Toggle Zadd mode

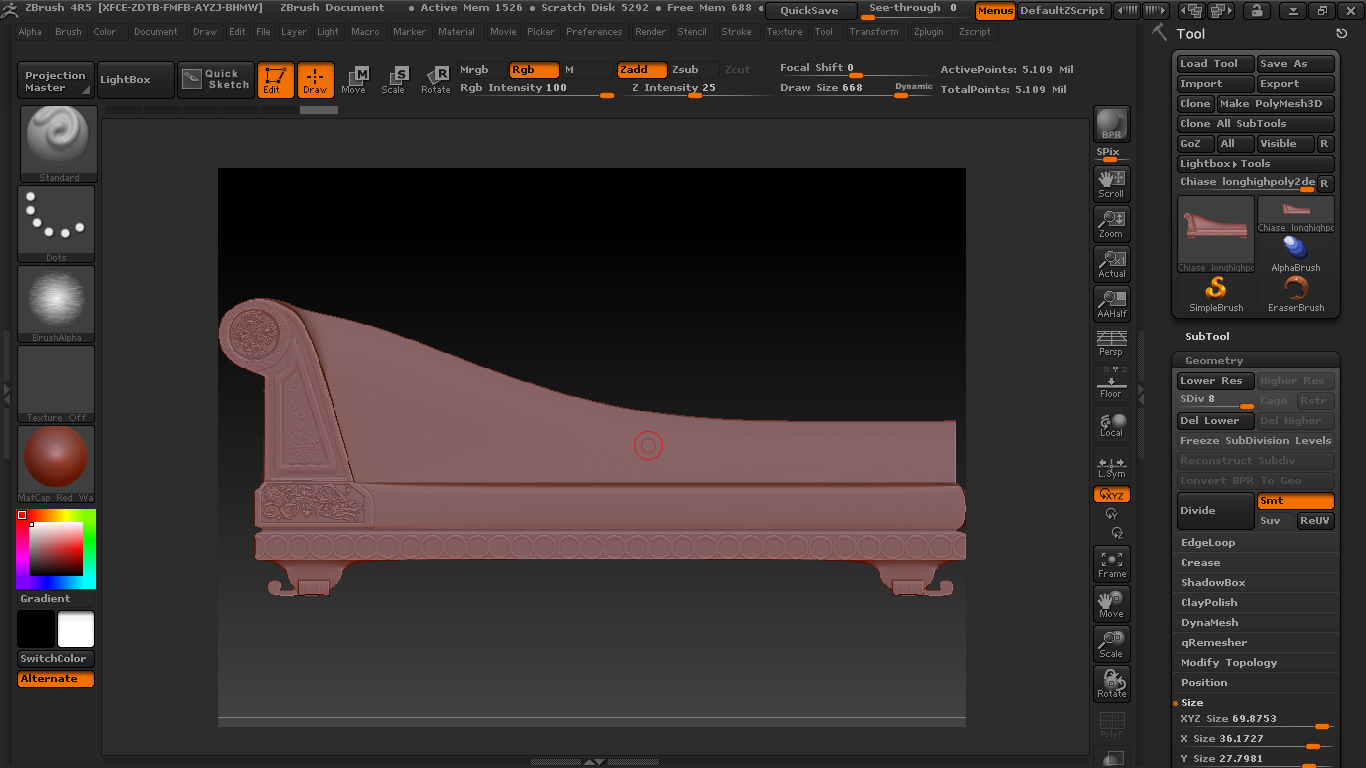(642, 70)
